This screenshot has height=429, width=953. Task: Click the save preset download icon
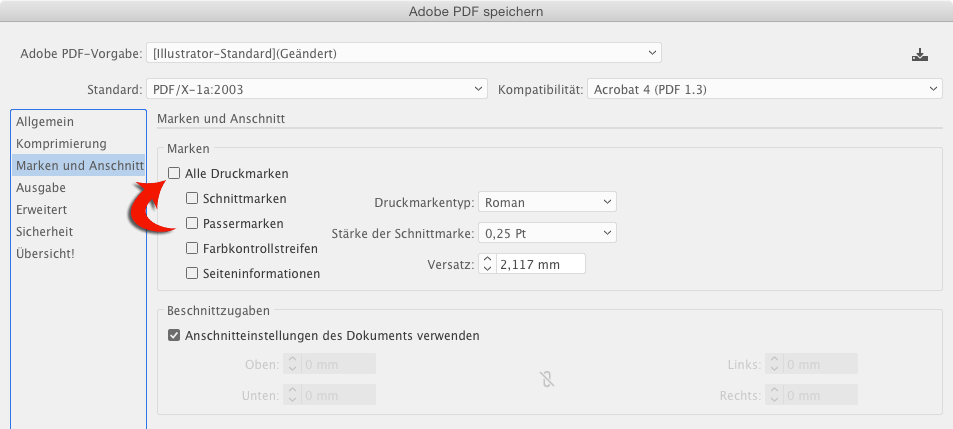point(920,55)
